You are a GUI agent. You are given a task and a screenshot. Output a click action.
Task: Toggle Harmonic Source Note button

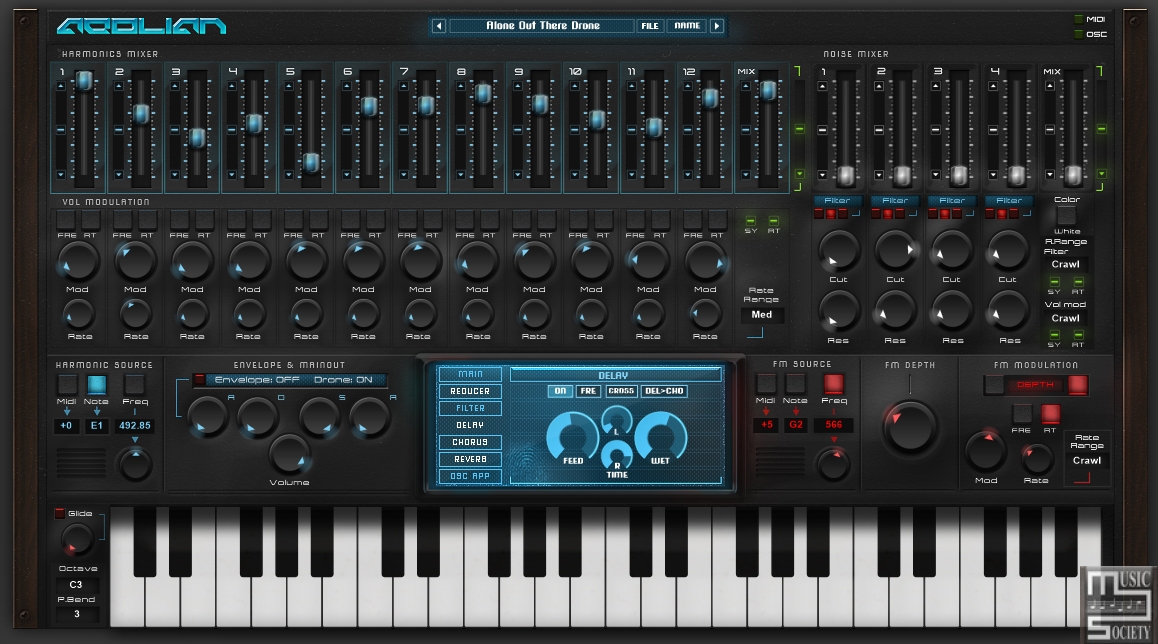coord(97,384)
